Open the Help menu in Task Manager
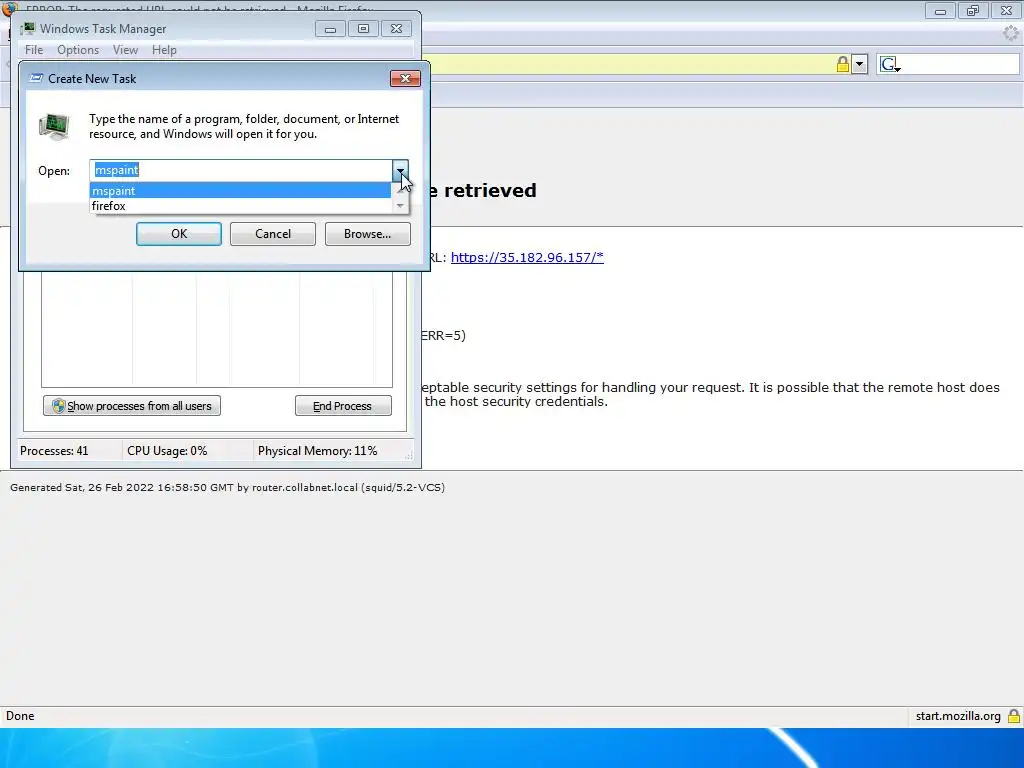Viewport: 1024px width, 768px height. tap(164, 50)
